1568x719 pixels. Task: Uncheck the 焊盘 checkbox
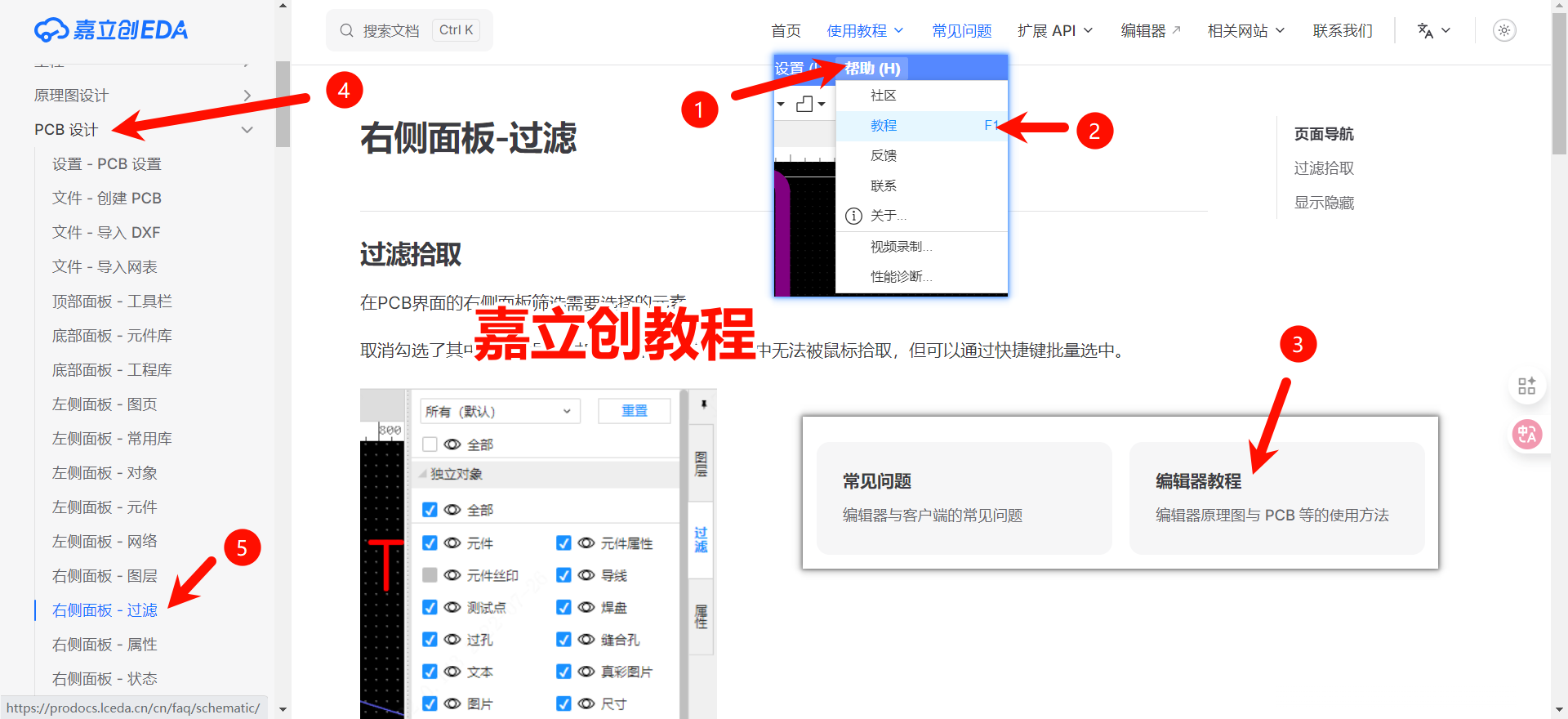pos(563,607)
